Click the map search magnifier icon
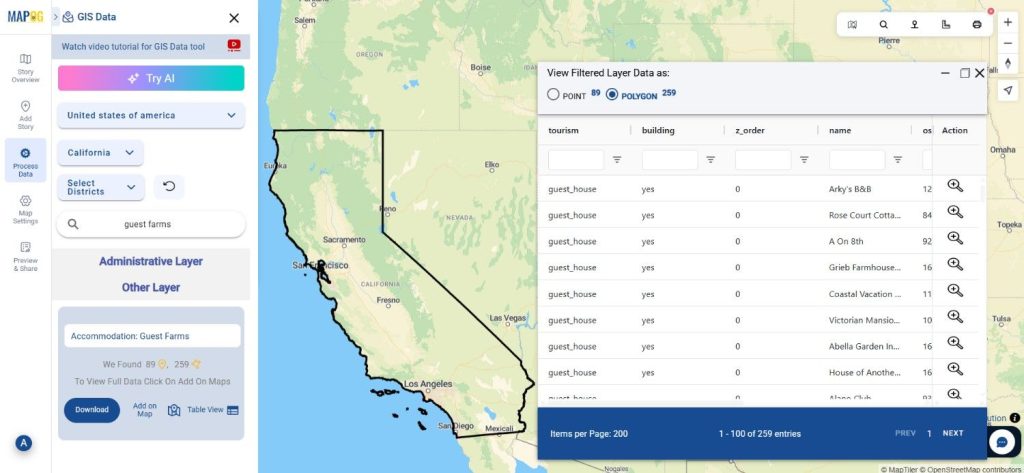The height and width of the screenshot is (473, 1024). click(x=883, y=24)
